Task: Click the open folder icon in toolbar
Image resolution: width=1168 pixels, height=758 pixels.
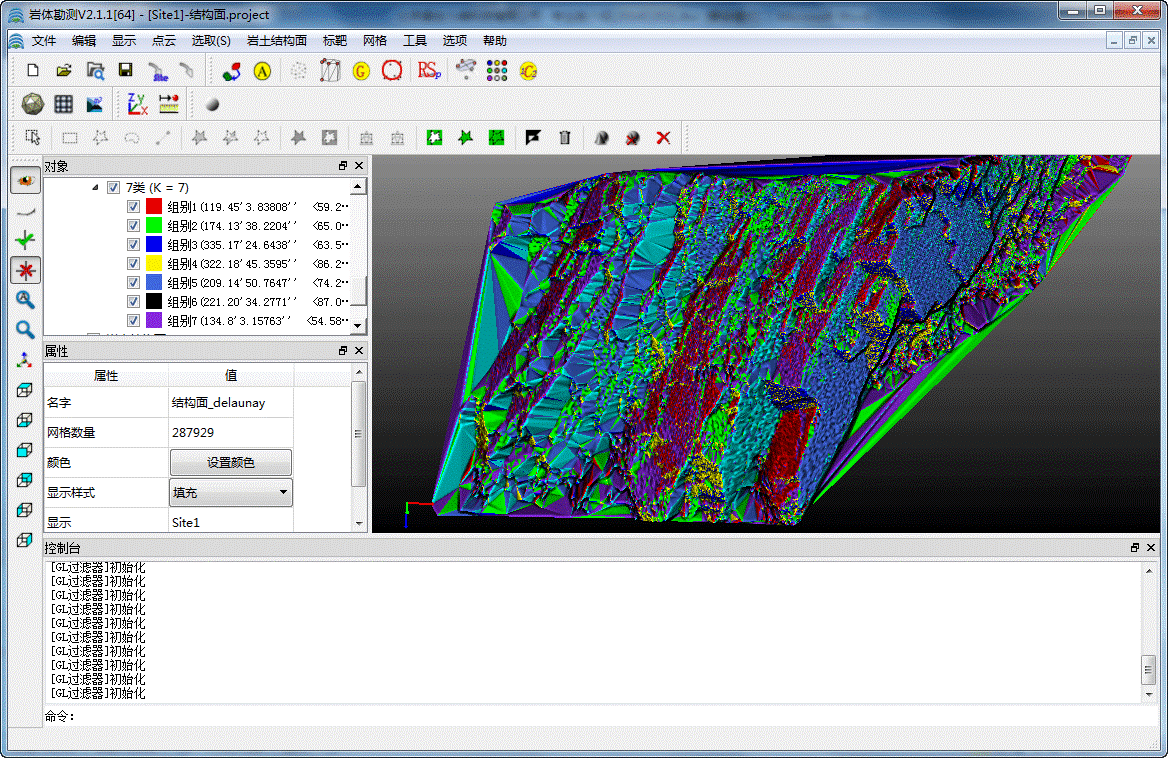Action: click(x=63, y=71)
